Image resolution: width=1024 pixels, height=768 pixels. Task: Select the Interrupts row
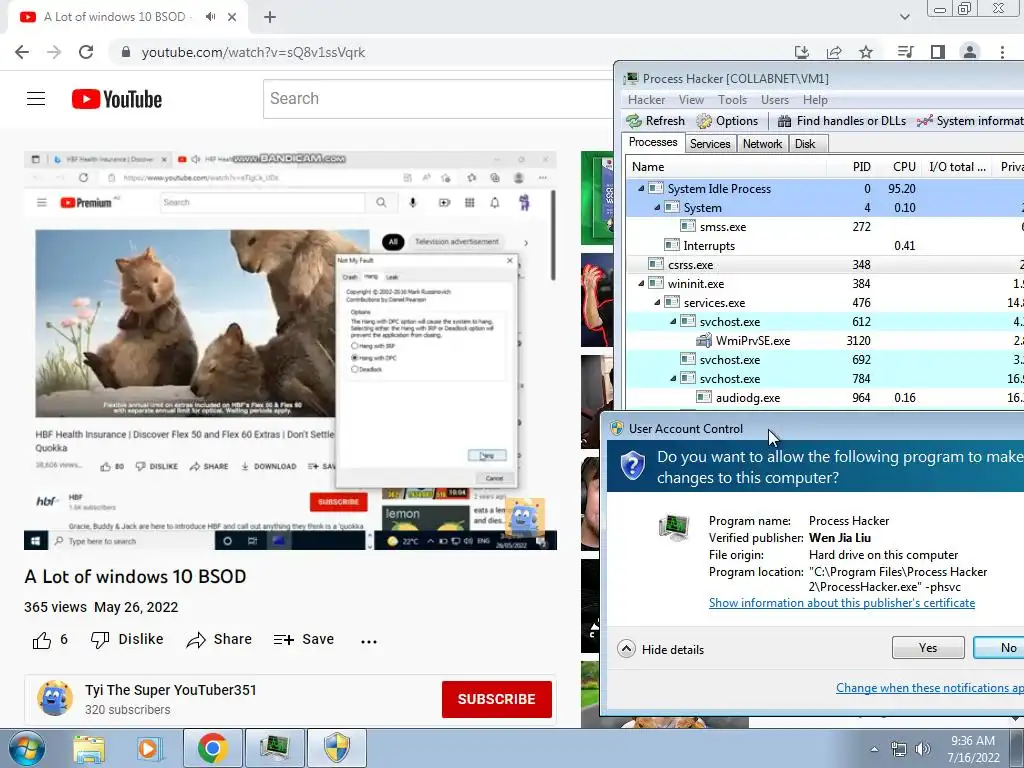click(825, 246)
